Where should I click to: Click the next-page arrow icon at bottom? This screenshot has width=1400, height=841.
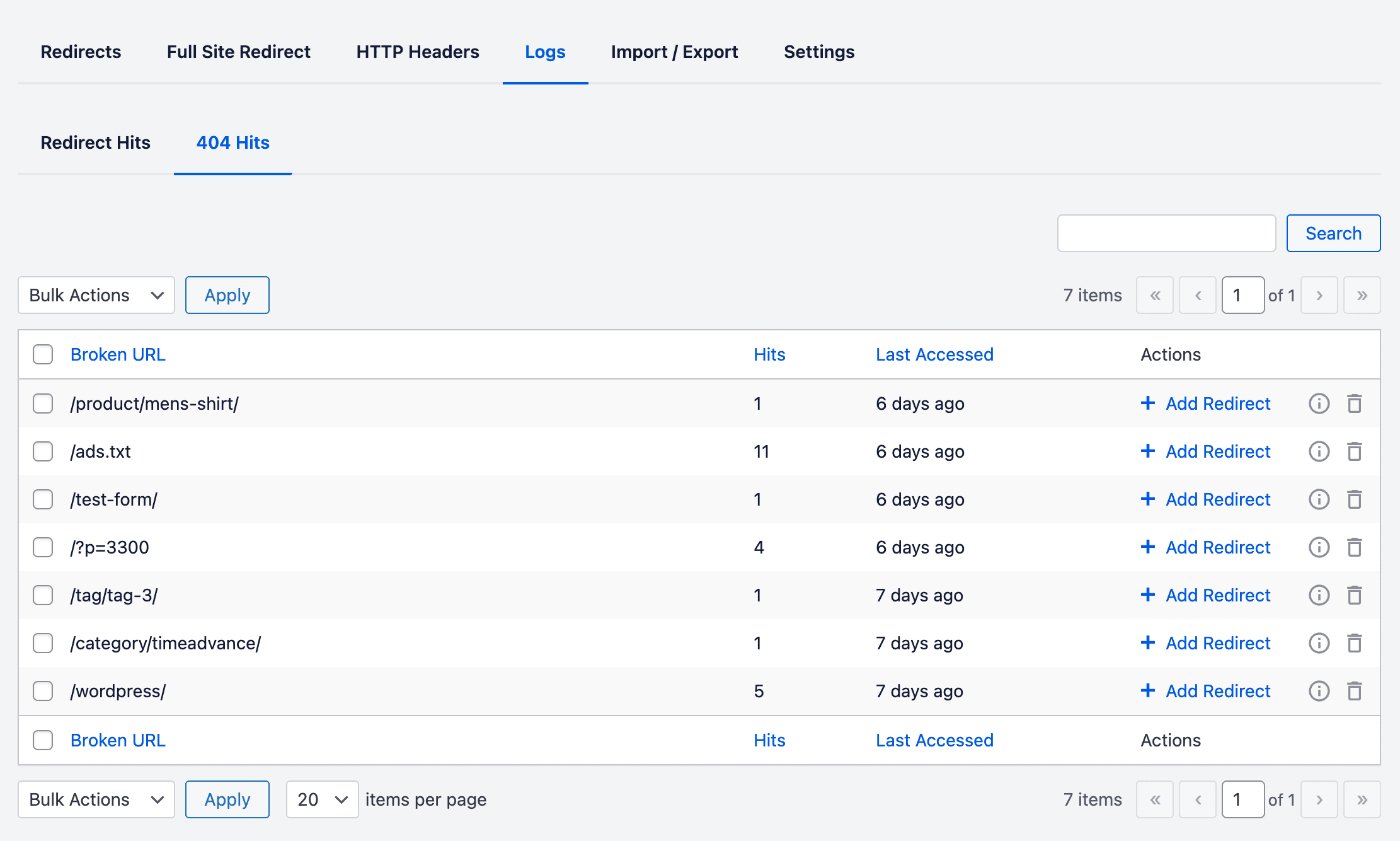pos(1319,799)
